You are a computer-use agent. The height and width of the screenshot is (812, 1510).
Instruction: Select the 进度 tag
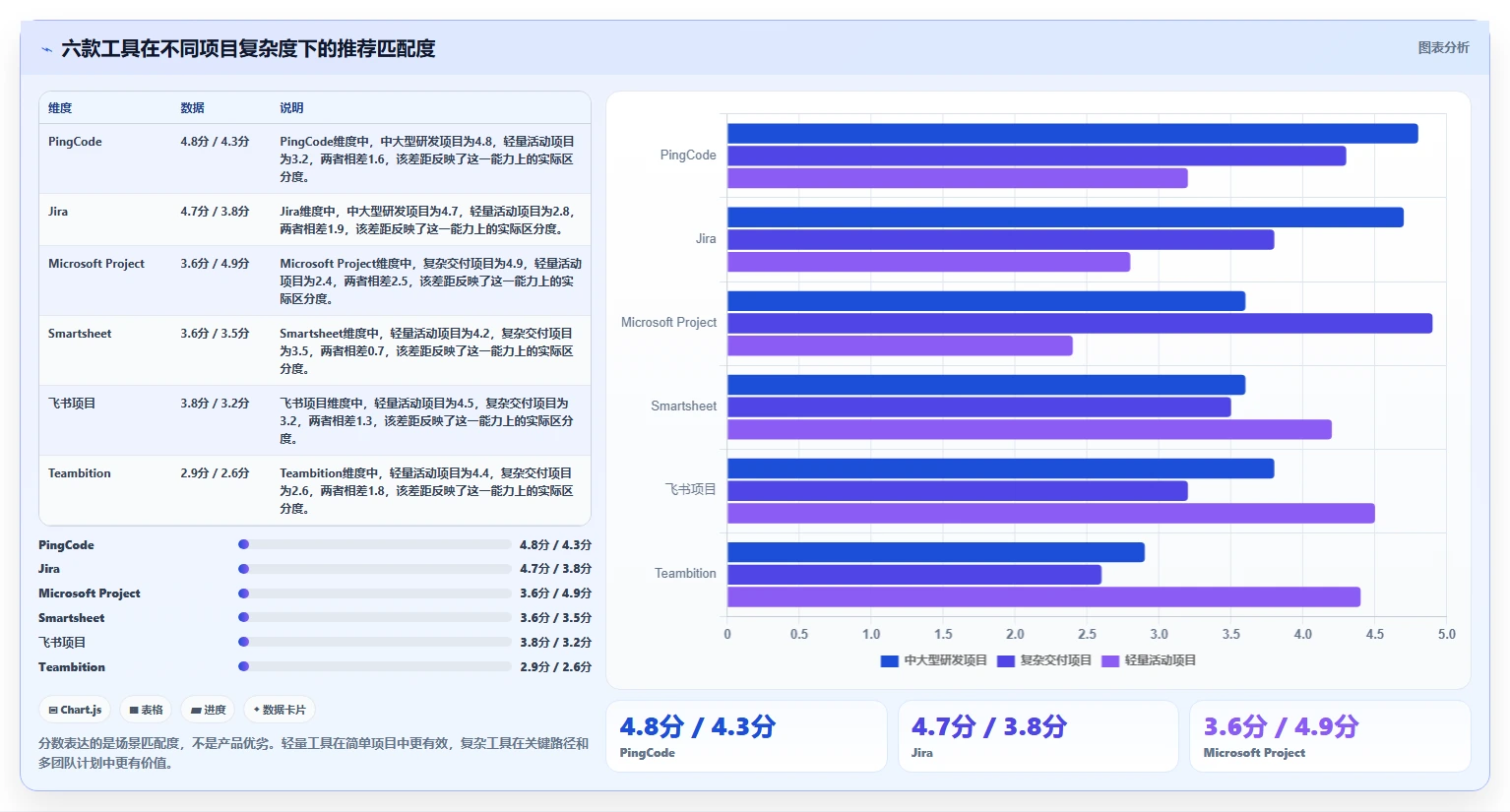[x=208, y=710]
